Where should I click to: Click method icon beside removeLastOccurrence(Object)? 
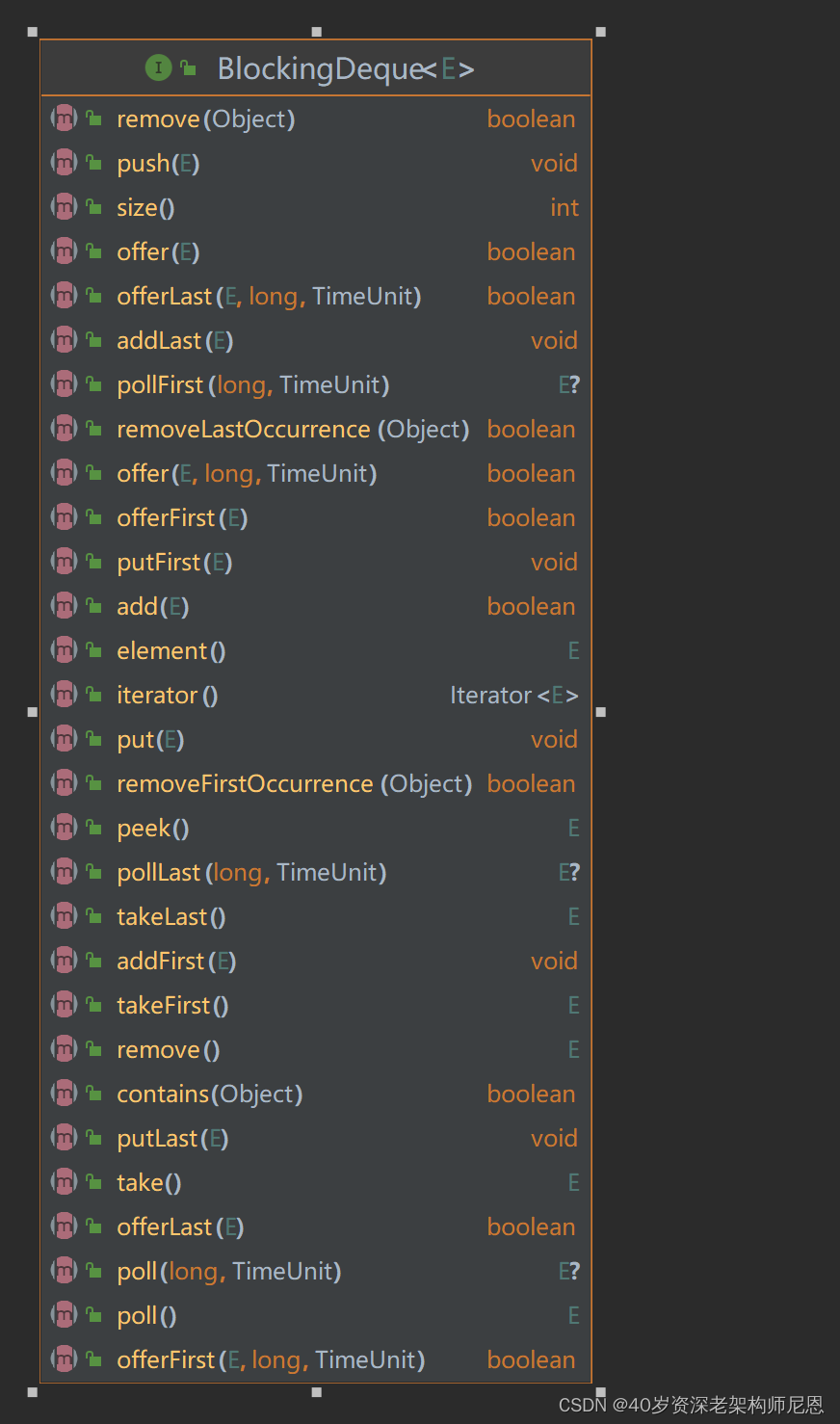click(x=64, y=429)
